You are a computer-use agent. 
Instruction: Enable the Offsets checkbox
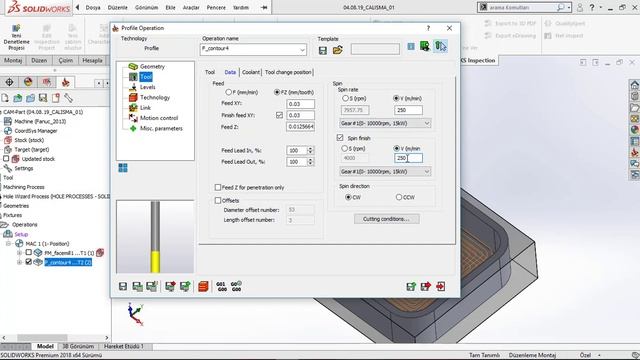pyautogui.click(x=218, y=200)
